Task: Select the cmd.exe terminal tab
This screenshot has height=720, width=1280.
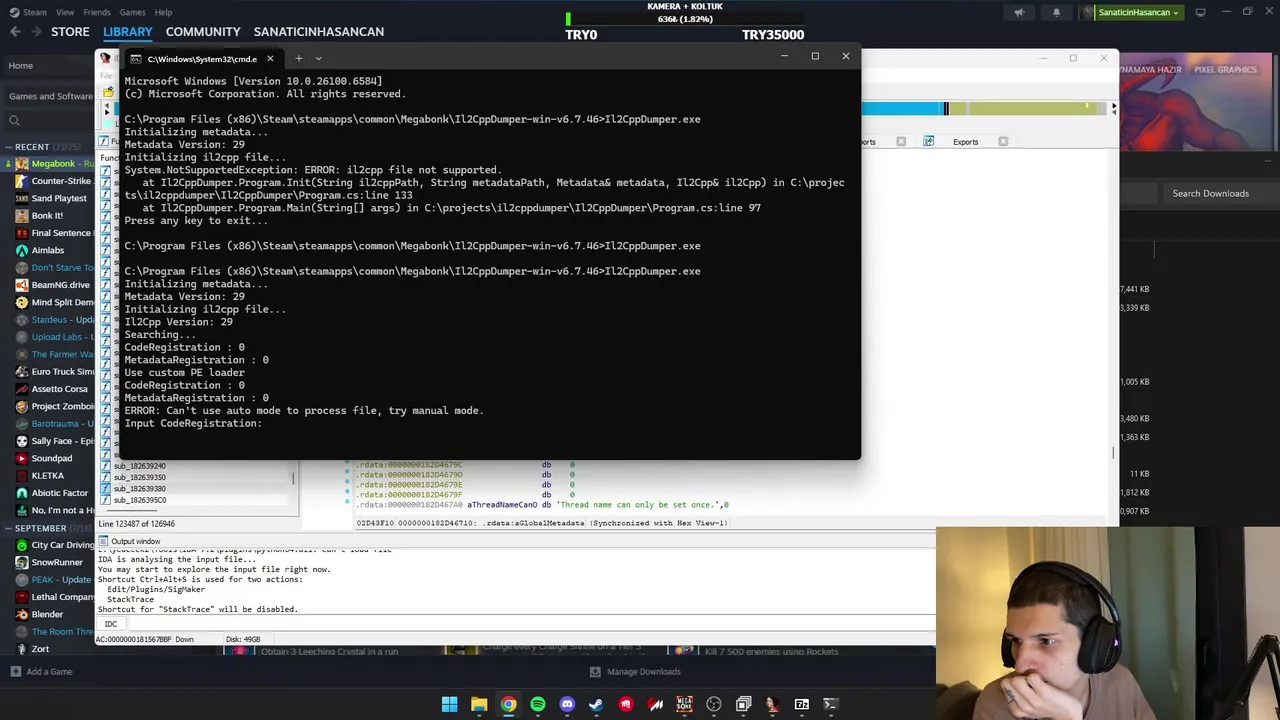Action: (202, 59)
